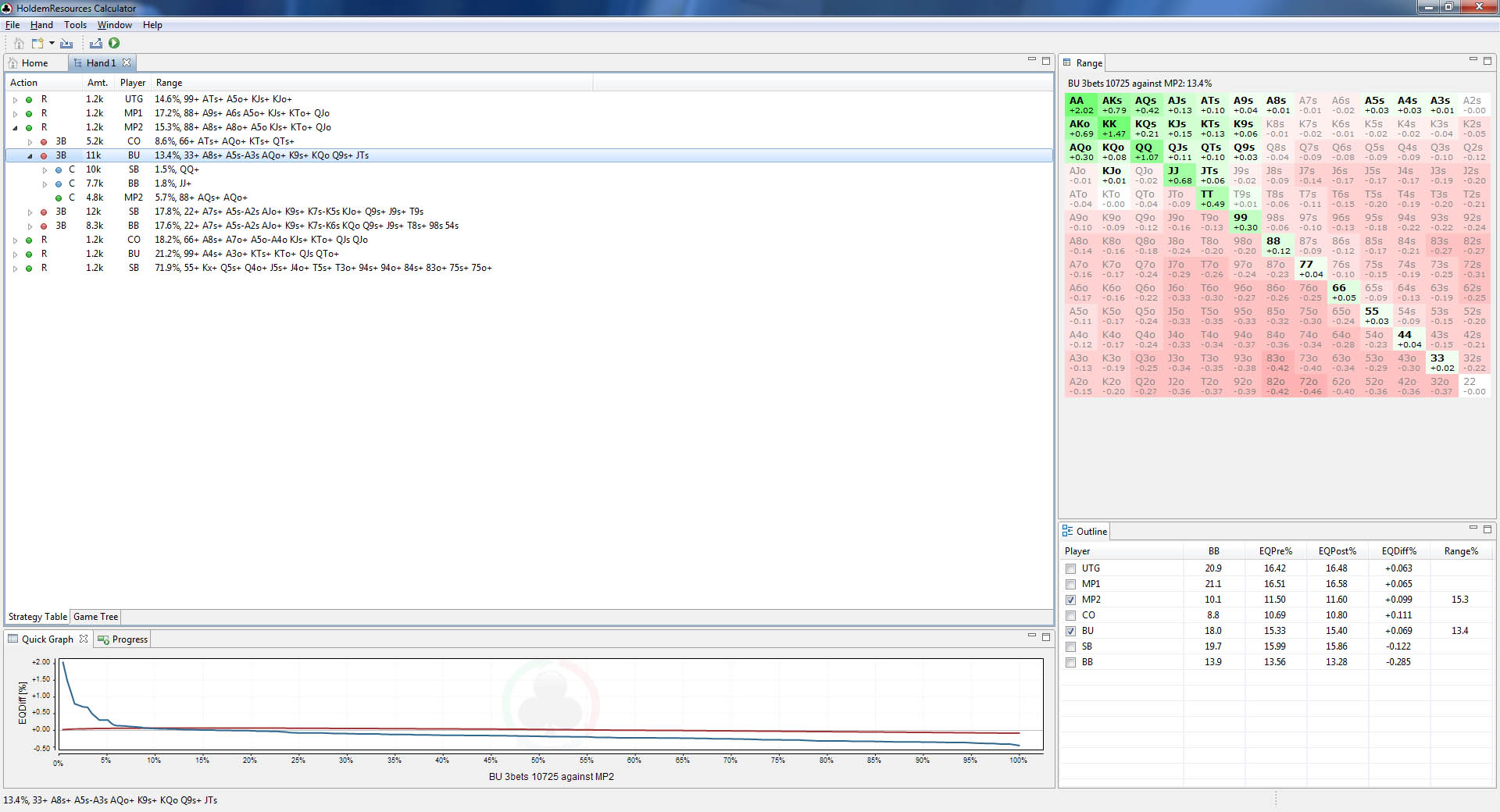Expand the BB call 7.7k row

[x=45, y=184]
